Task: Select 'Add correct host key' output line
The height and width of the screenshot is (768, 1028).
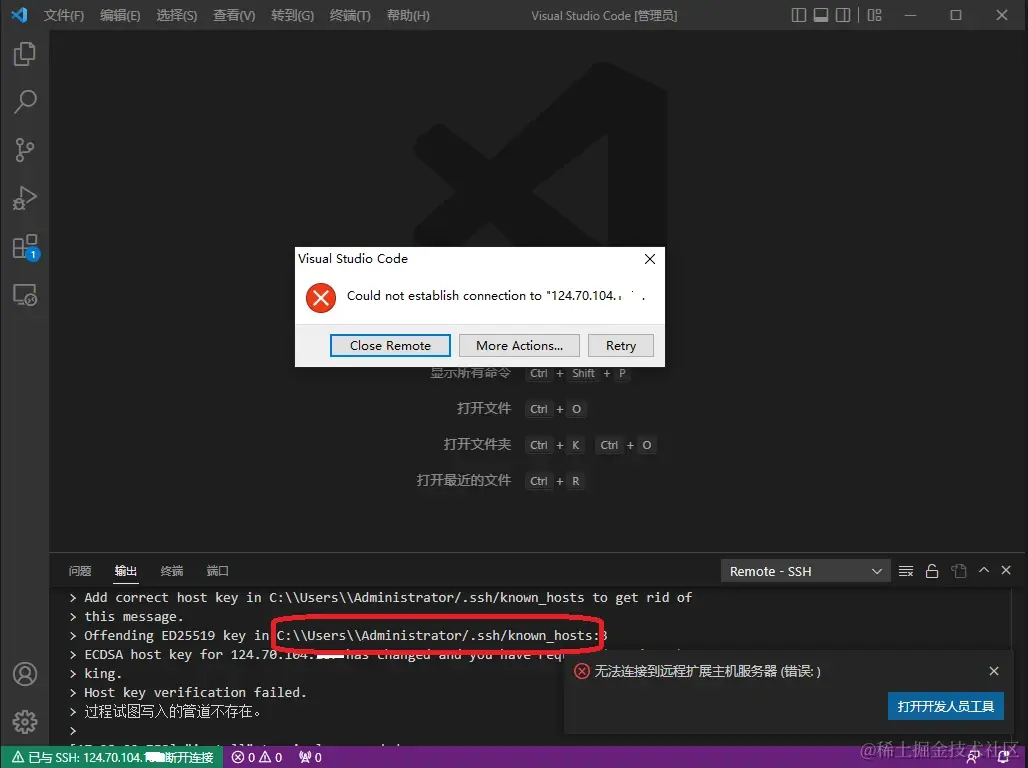Action: coord(388,597)
